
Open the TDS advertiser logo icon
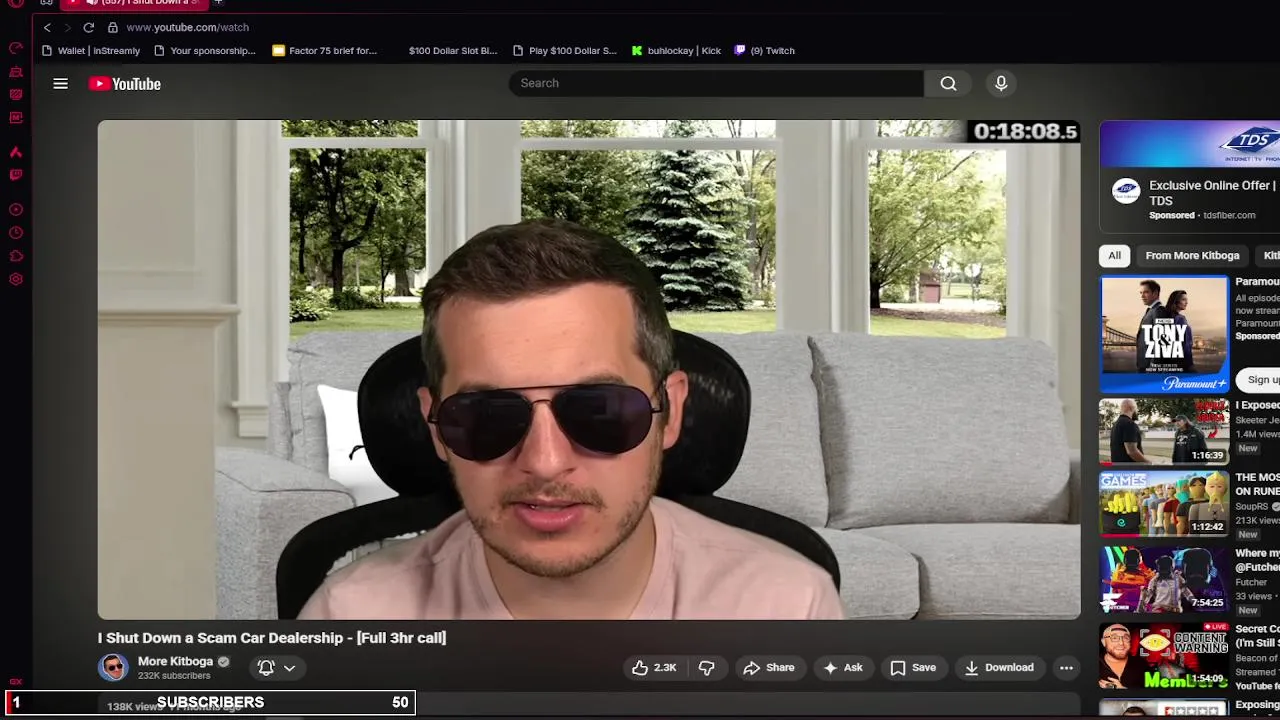[1126, 191]
